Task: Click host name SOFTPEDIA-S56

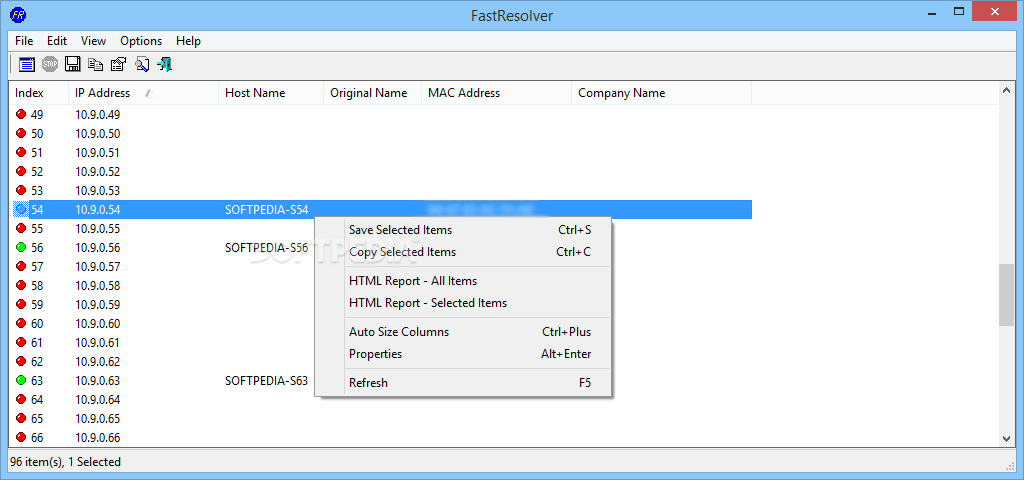Action: click(266, 248)
